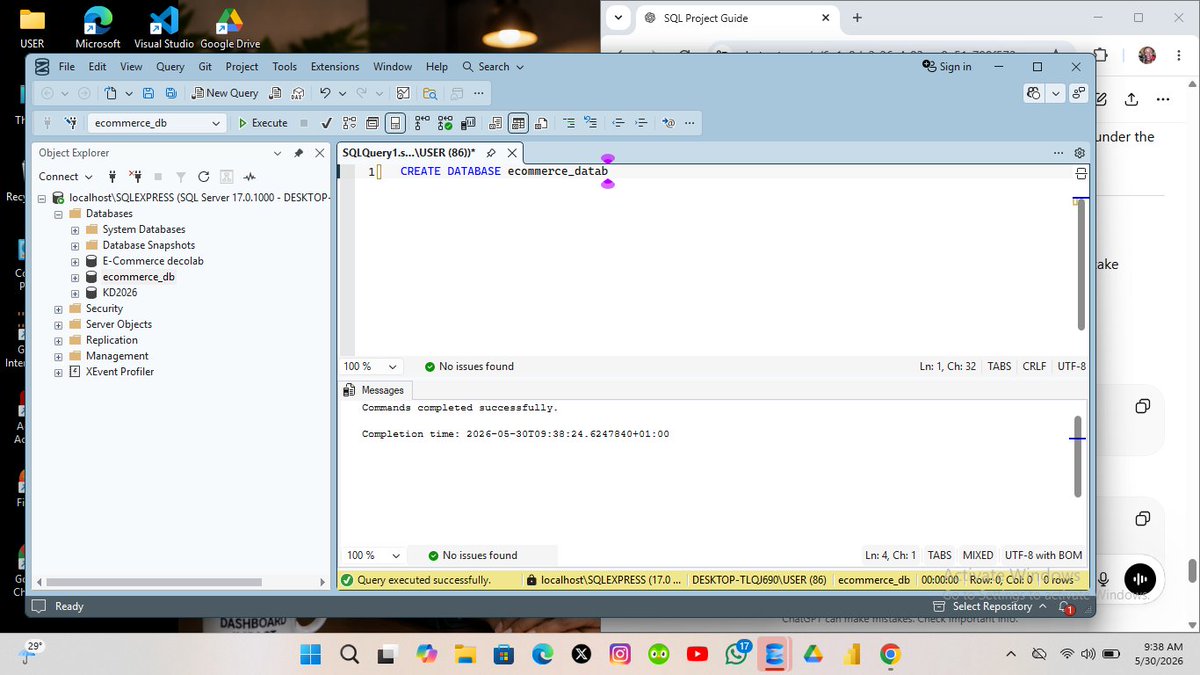1200x675 pixels.
Task: Collapse the localhost\SQLEXPRESS server node
Action: click(x=43, y=198)
